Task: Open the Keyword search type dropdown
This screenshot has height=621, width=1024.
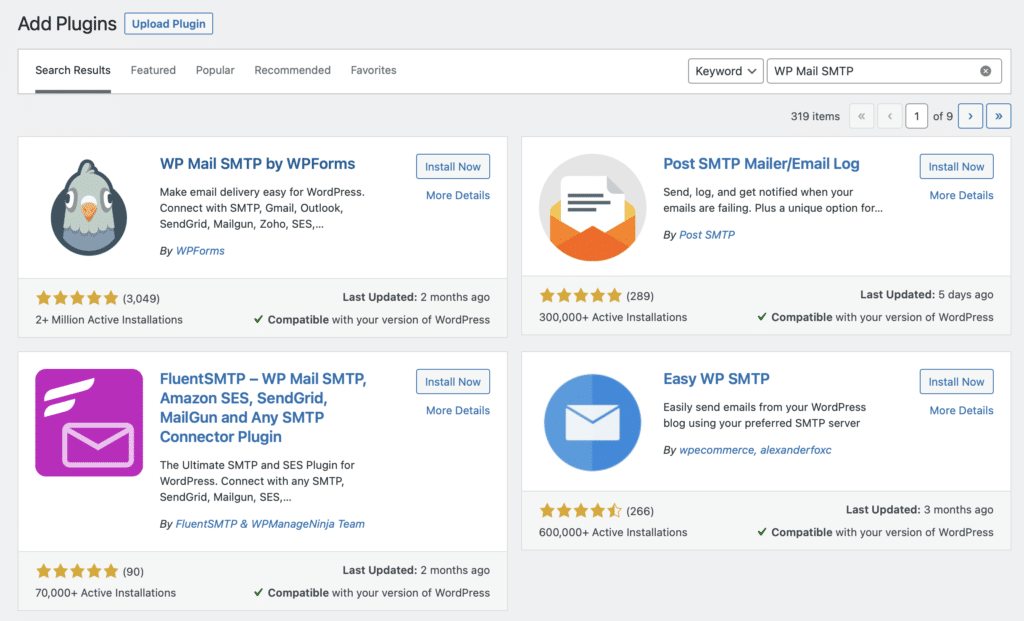Action: pyautogui.click(x=726, y=71)
